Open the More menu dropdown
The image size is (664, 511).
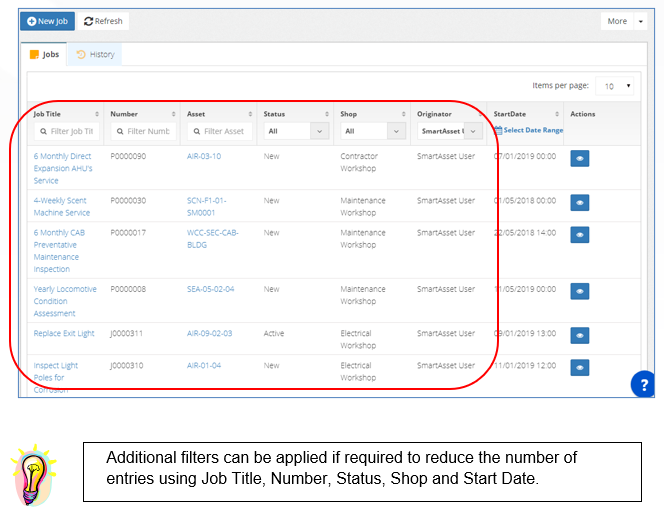point(622,21)
